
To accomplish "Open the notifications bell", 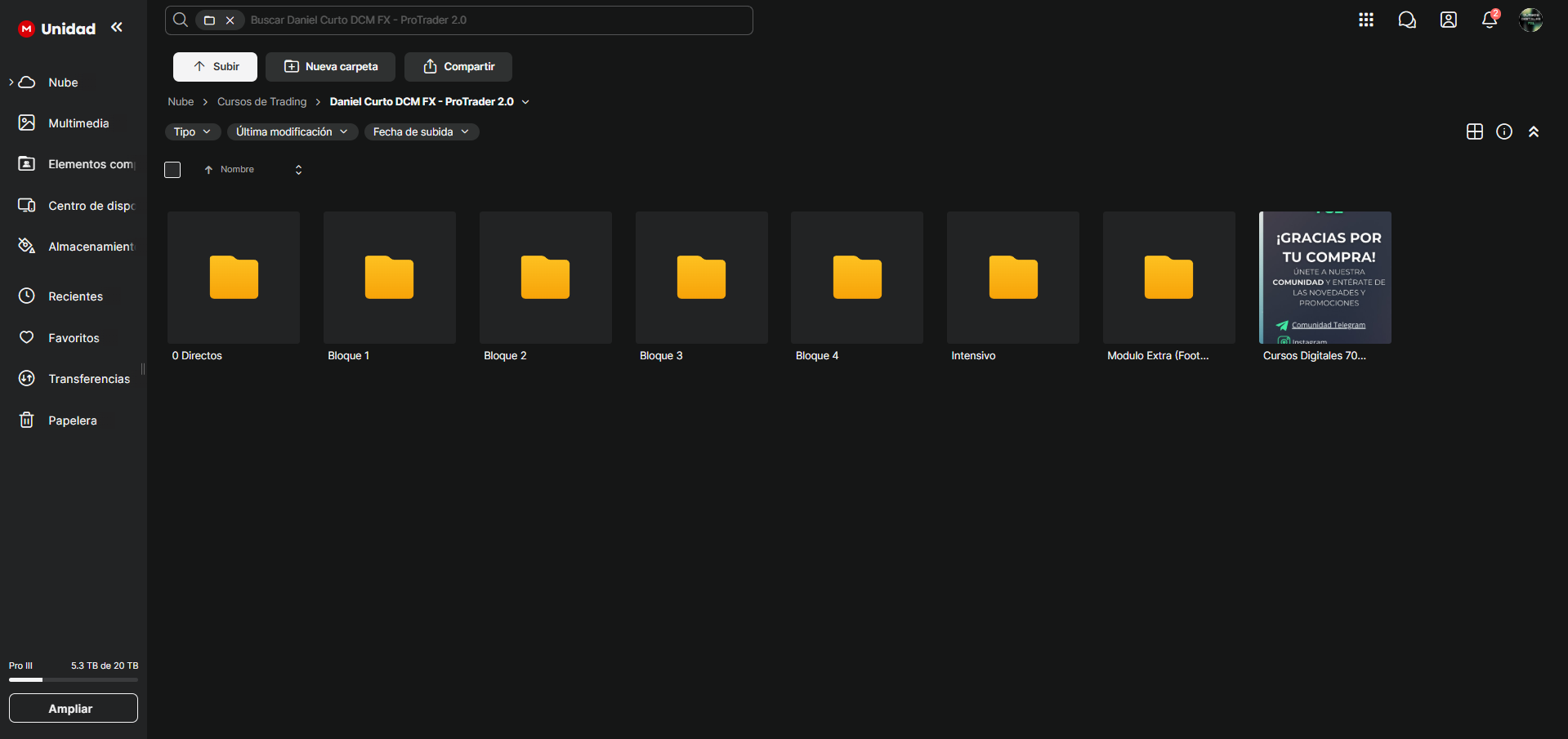I will click(1489, 20).
